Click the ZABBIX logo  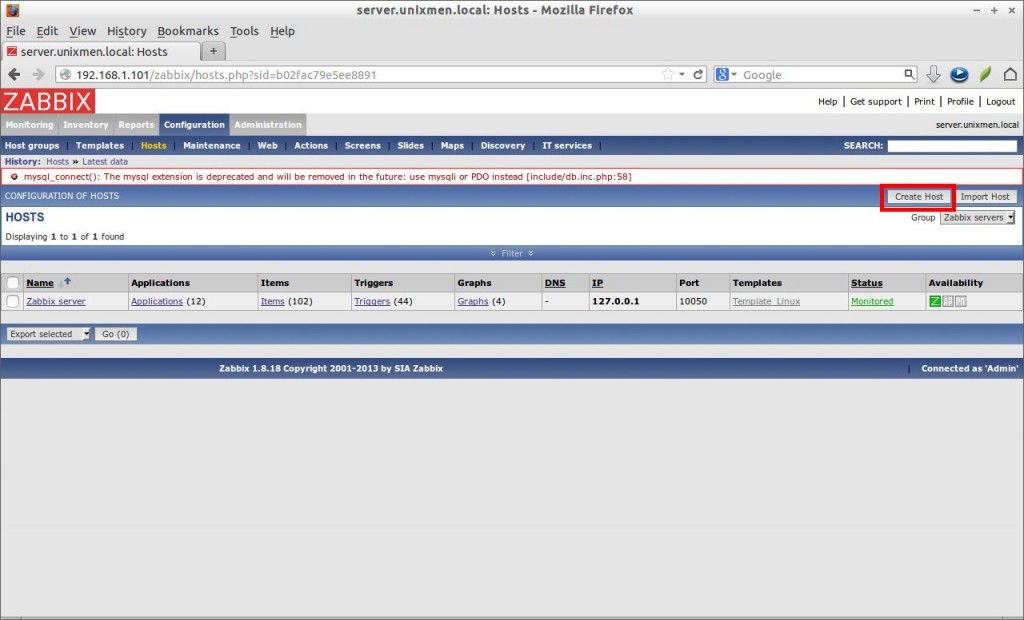tap(48, 101)
